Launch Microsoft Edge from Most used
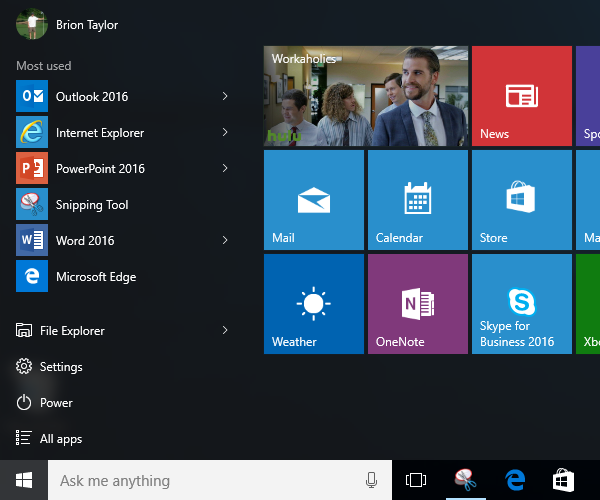 [x=122, y=276]
